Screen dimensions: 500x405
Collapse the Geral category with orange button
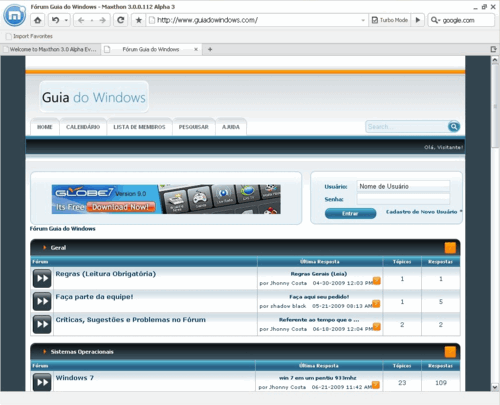click(450, 248)
